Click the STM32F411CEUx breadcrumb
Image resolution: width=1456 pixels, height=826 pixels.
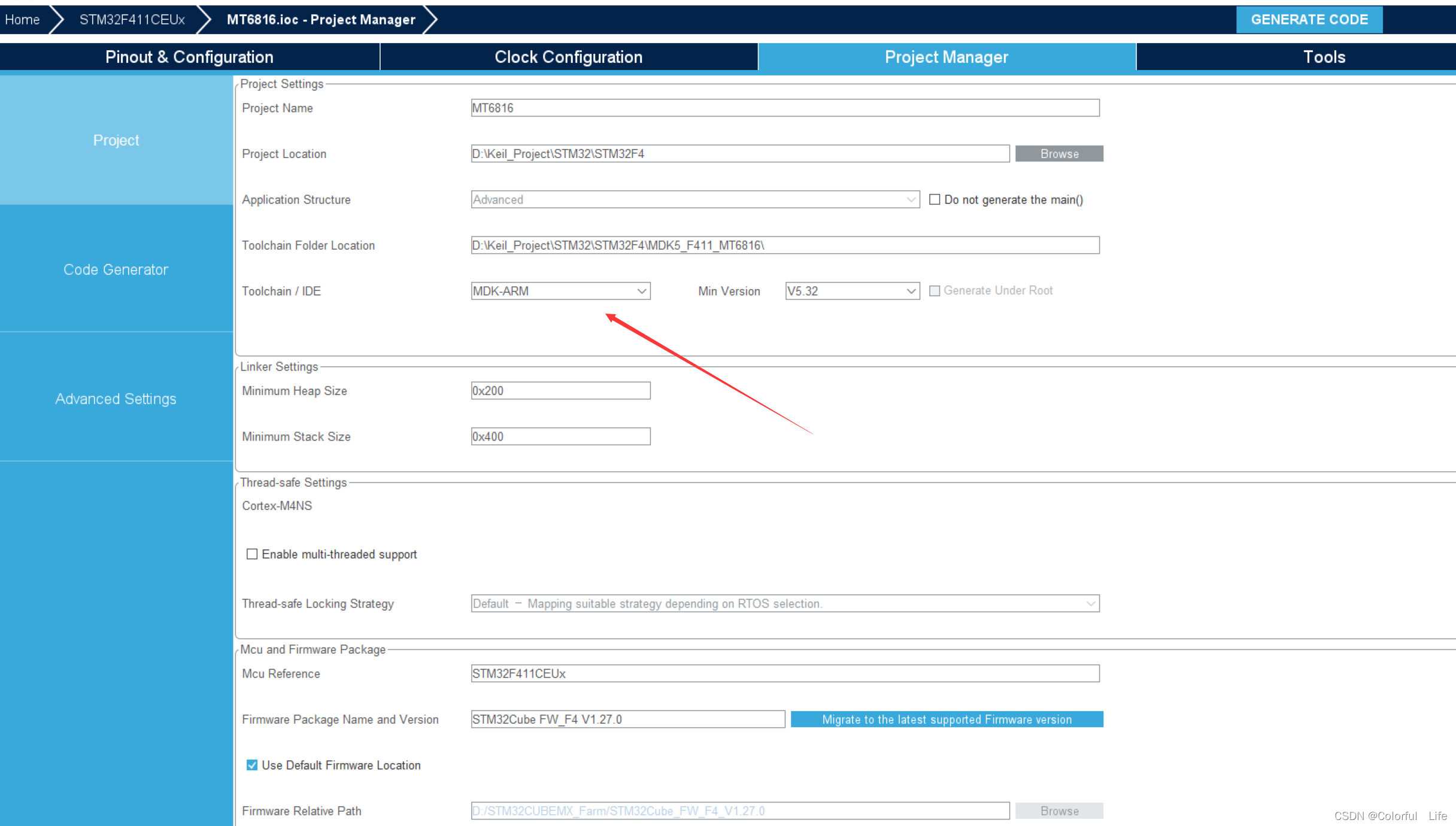click(x=132, y=20)
